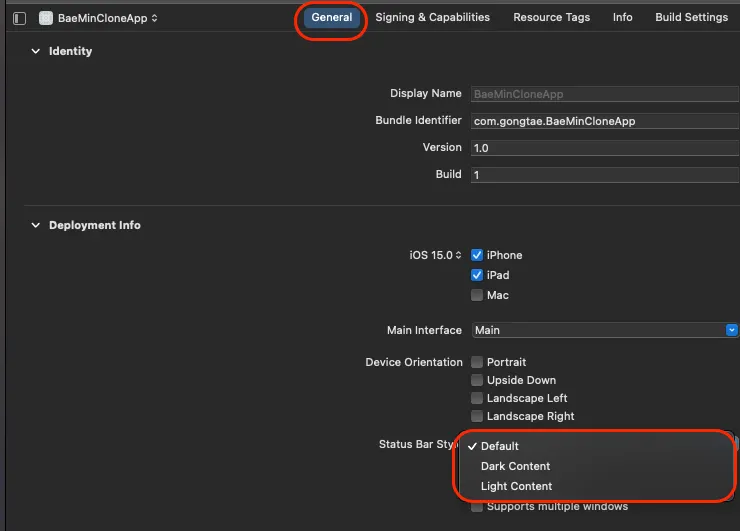Open the Main Interface dropdown

click(x=604, y=330)
